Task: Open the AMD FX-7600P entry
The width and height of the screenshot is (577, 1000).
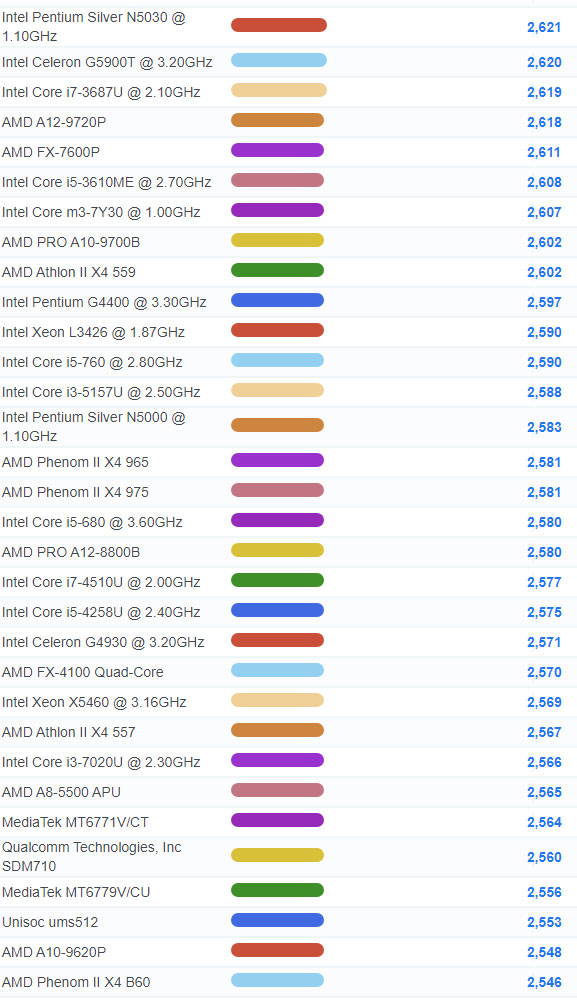Action: (51, 152)
